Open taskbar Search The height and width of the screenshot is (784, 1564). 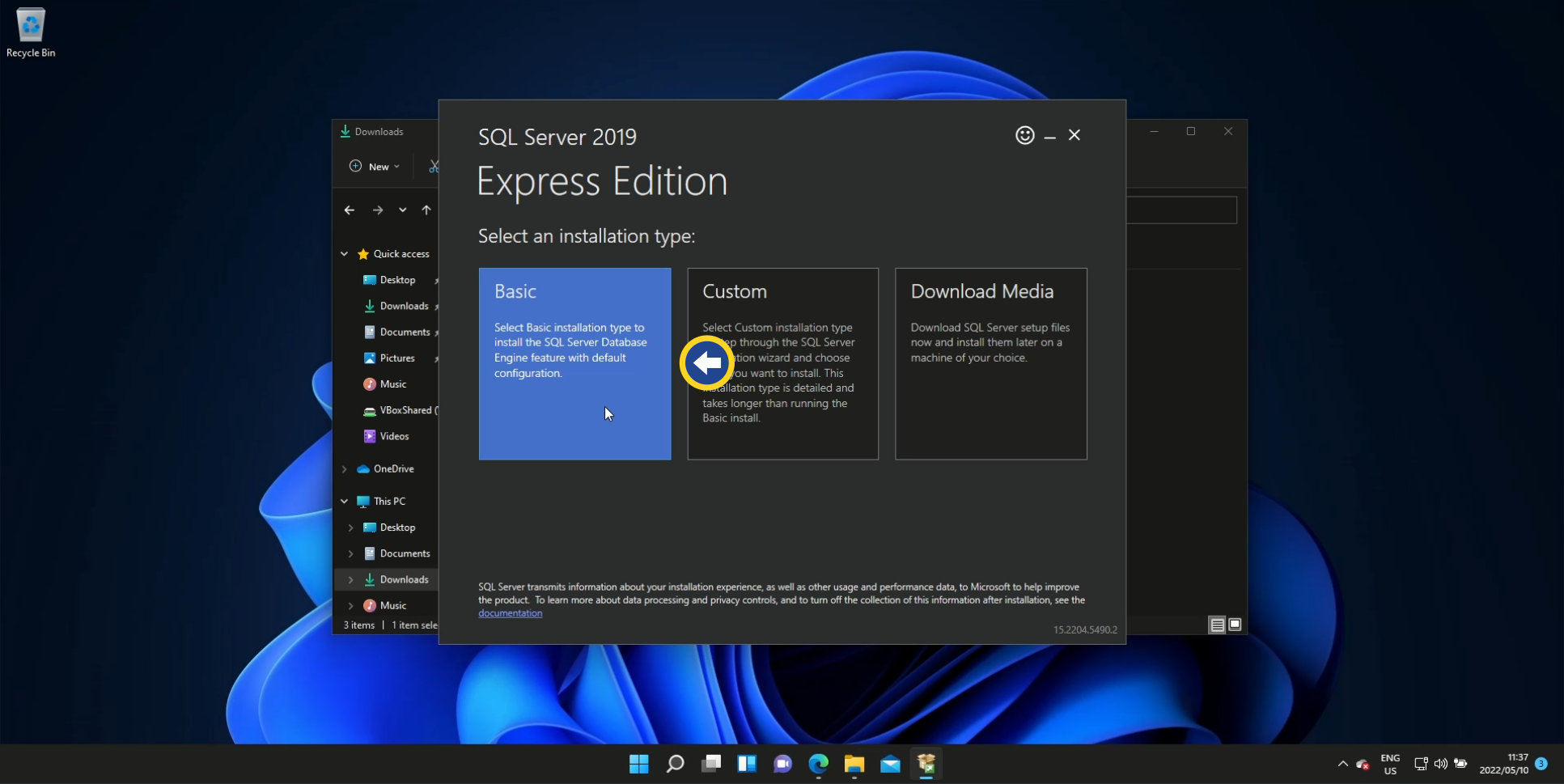click(675, 764)
